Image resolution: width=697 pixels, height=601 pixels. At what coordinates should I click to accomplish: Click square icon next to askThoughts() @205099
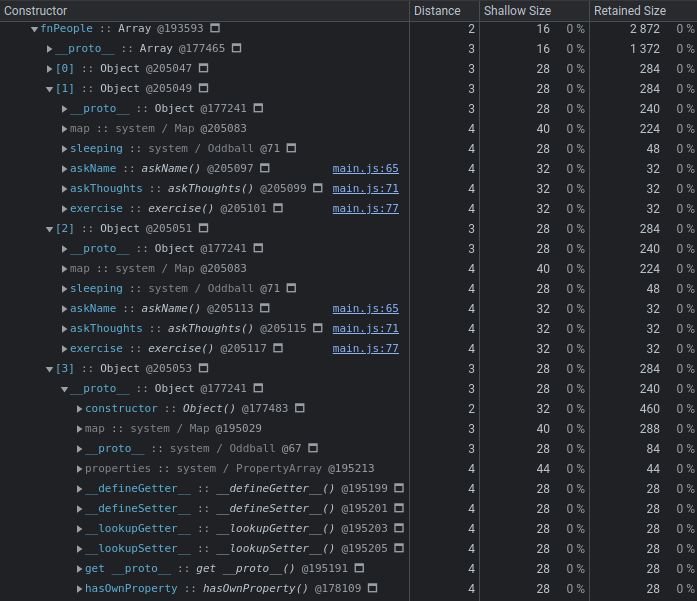(318, 188)
